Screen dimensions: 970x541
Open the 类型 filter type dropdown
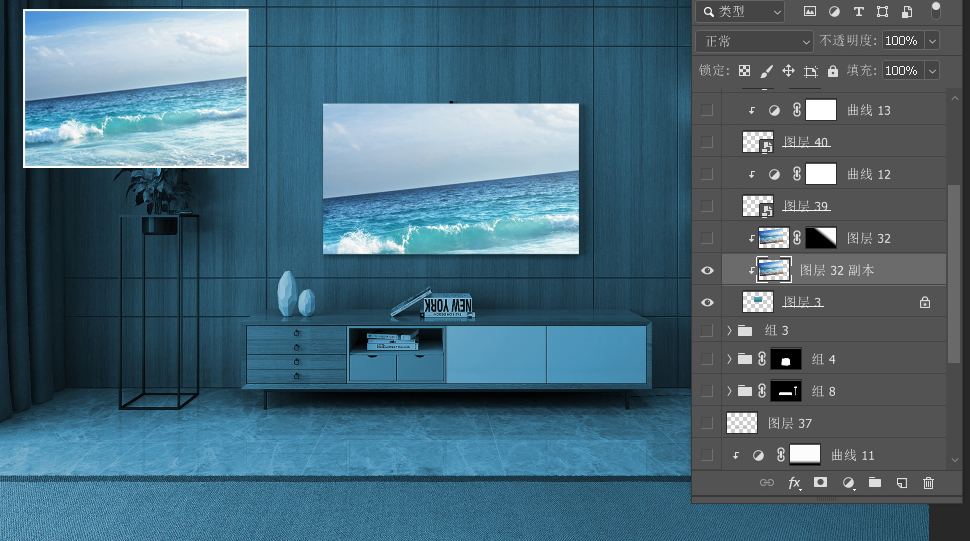click(741, 12)
